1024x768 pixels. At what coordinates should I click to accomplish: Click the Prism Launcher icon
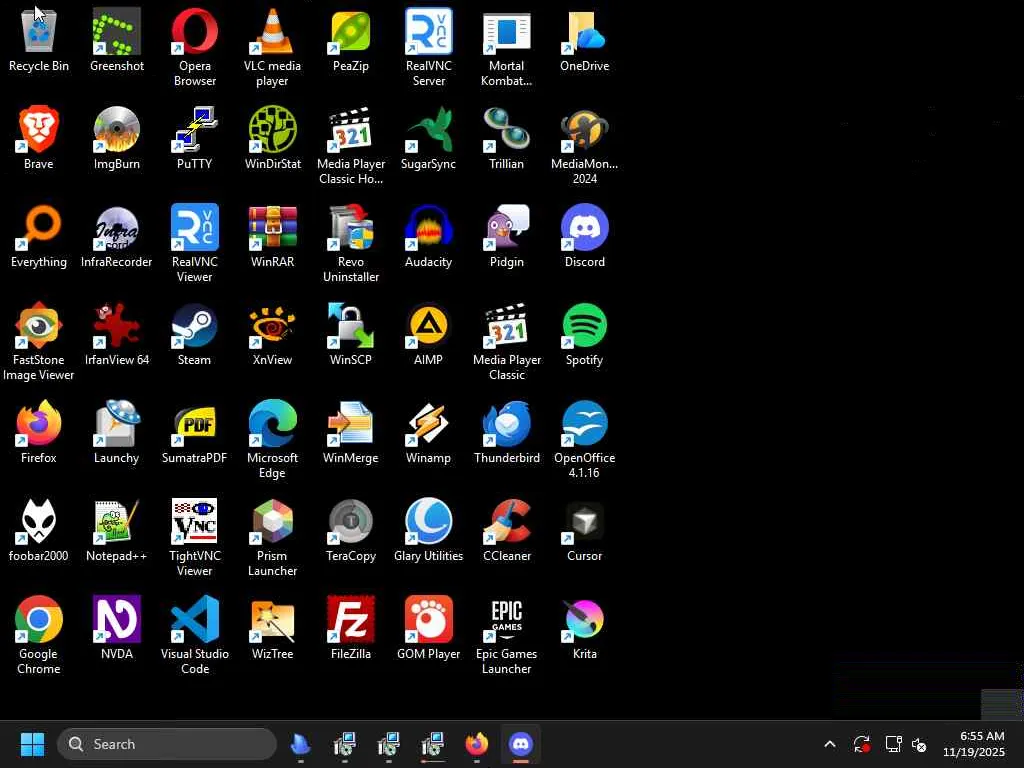coord(272,521)
